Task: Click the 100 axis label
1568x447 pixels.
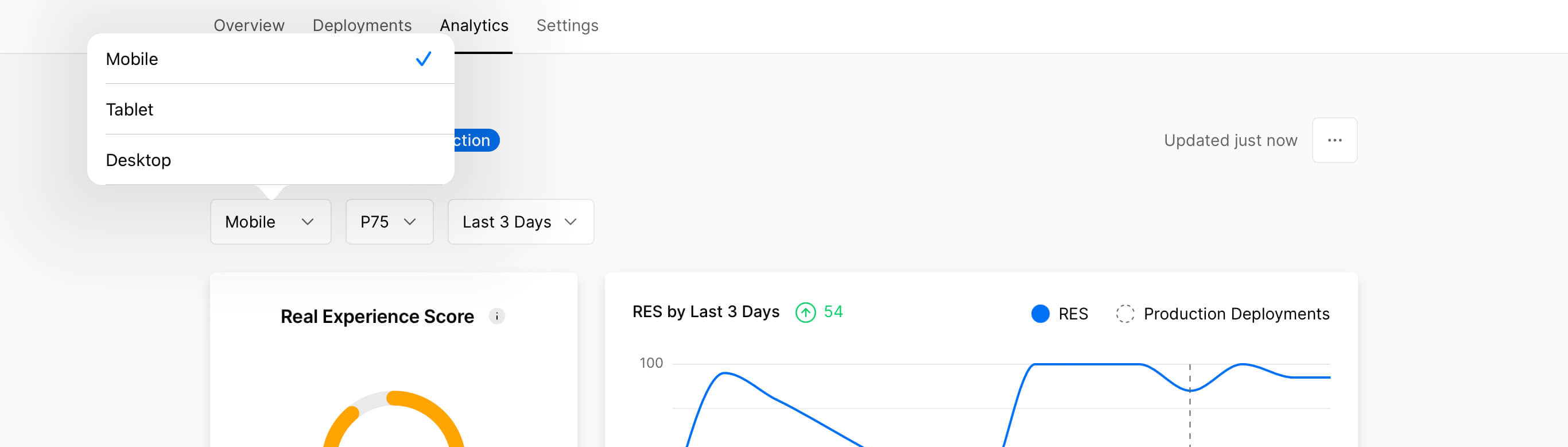Action: [x=651, y=363]
